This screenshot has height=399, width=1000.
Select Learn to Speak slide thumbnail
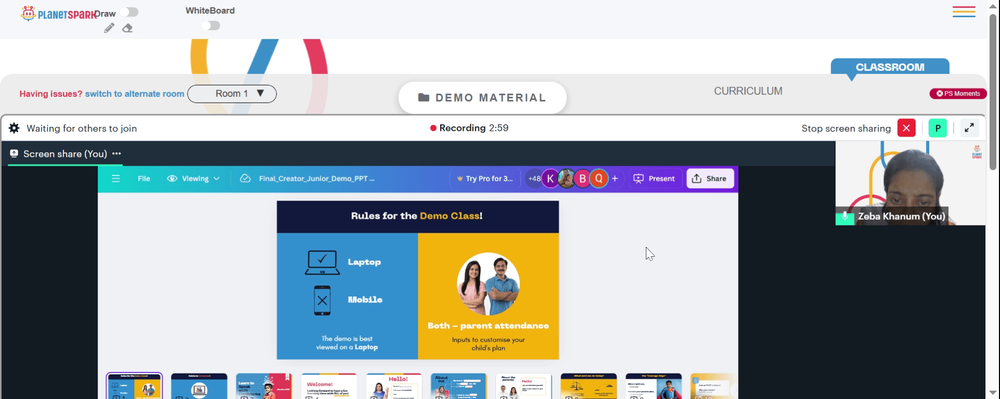click(x=264, y=386)
